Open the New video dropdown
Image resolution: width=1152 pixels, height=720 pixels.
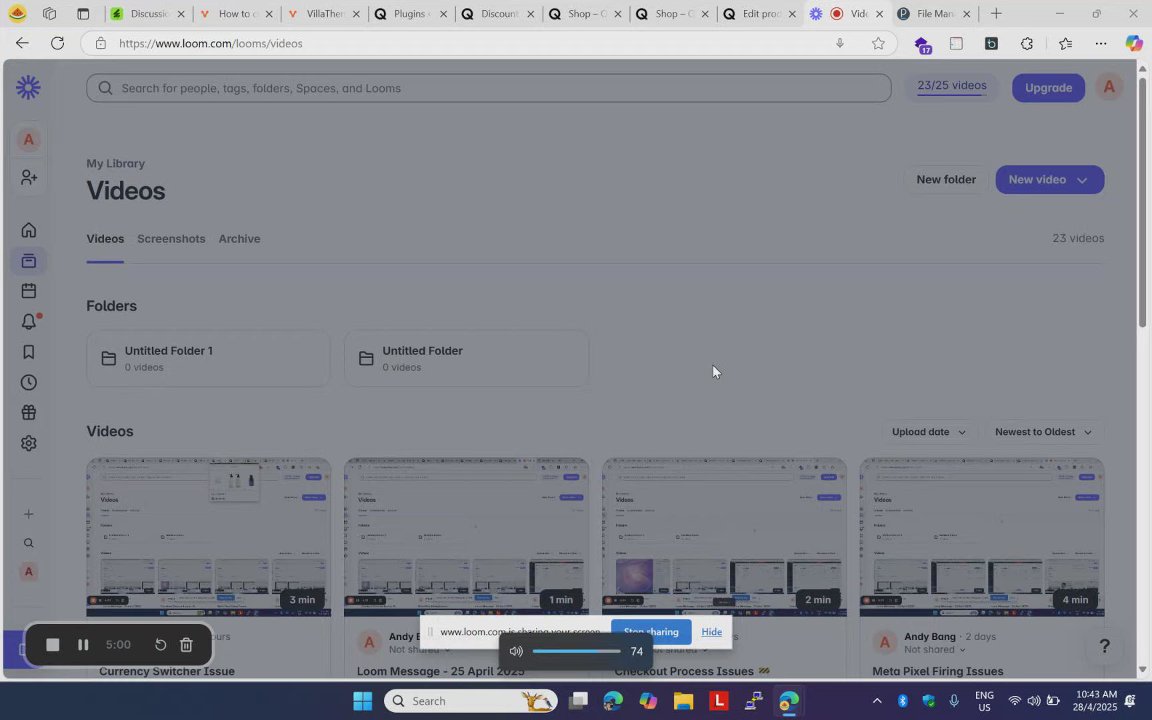(1049, 180)
